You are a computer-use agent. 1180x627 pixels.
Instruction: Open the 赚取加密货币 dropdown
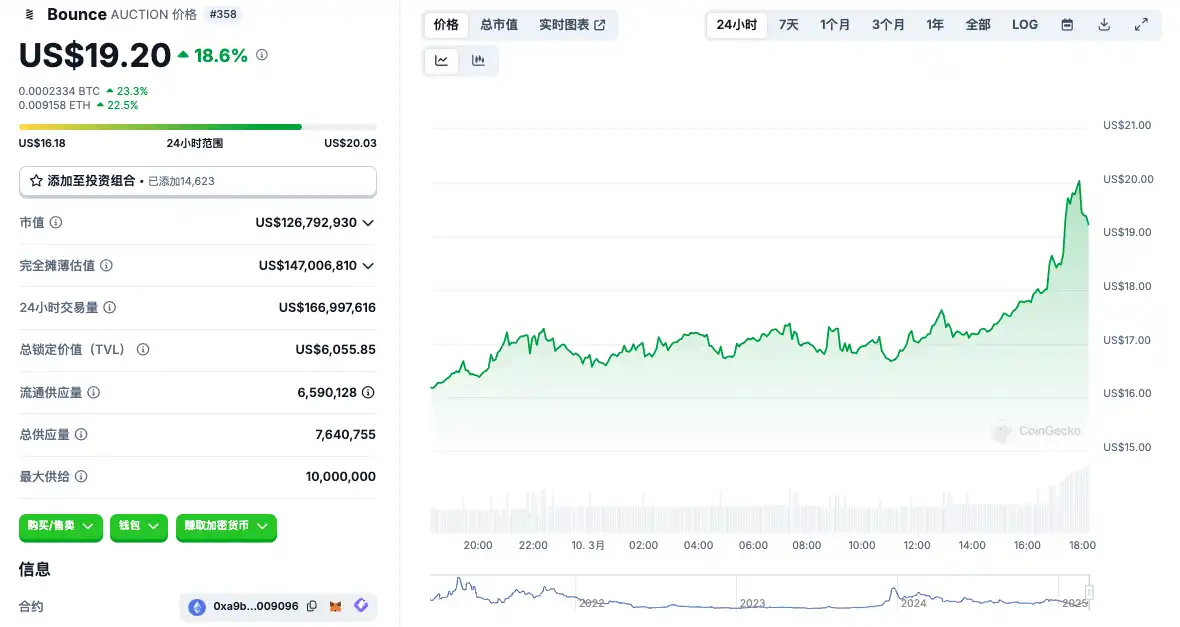[x=227, y=526]
